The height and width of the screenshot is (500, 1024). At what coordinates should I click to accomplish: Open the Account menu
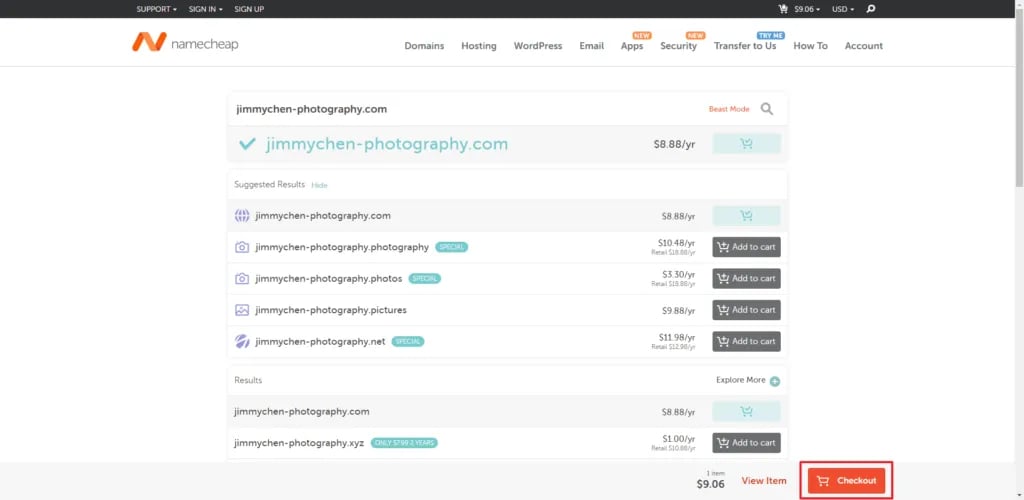[863, 46]
